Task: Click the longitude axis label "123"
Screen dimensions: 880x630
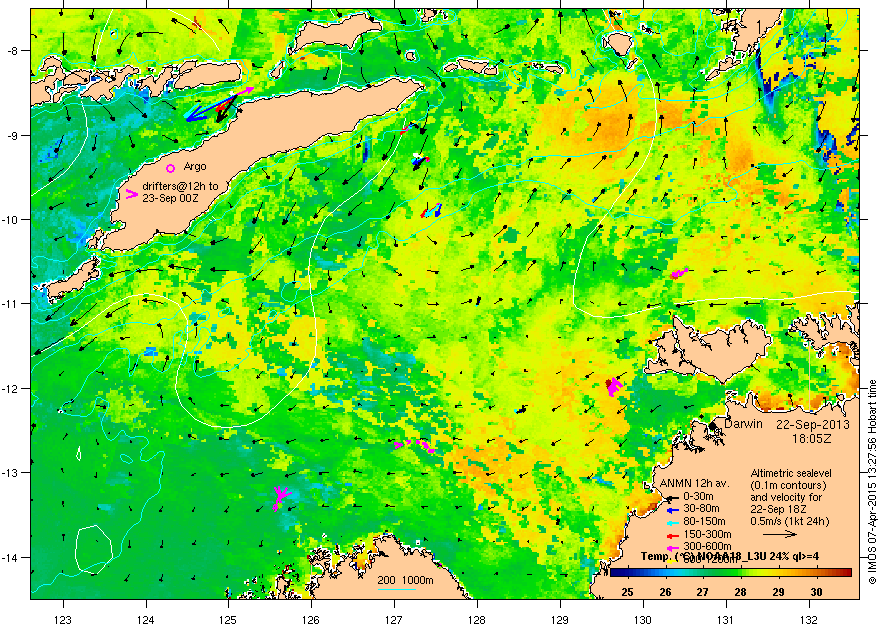Action: 63,620
